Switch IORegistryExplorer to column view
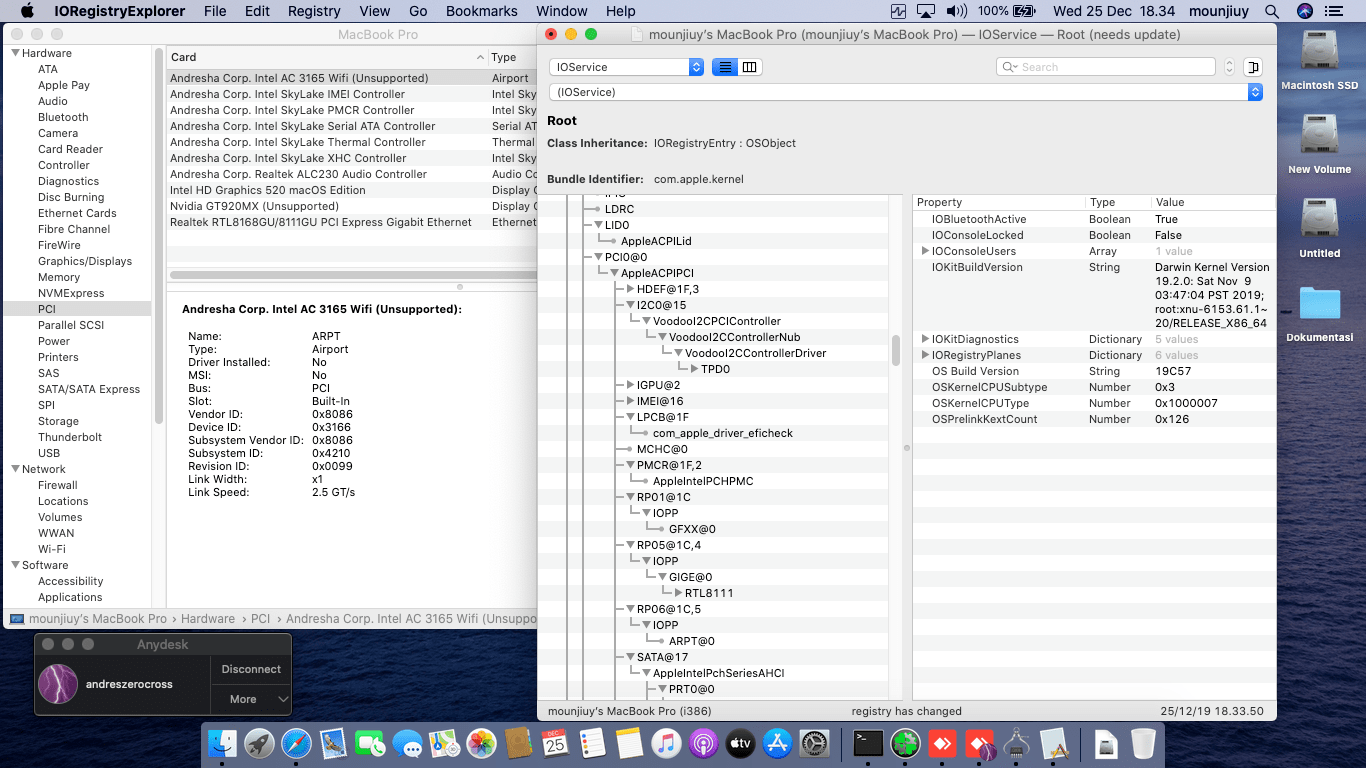This screenshot has height=768, width=1366. click(750, 67)
